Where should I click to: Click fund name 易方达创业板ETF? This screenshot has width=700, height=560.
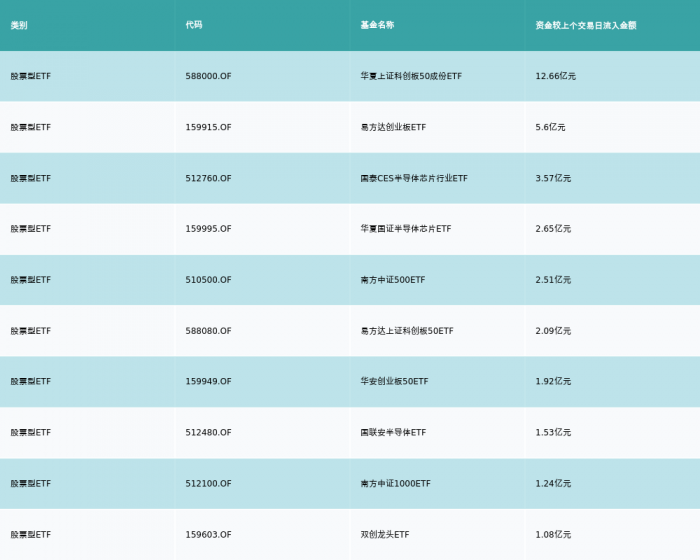393,127
